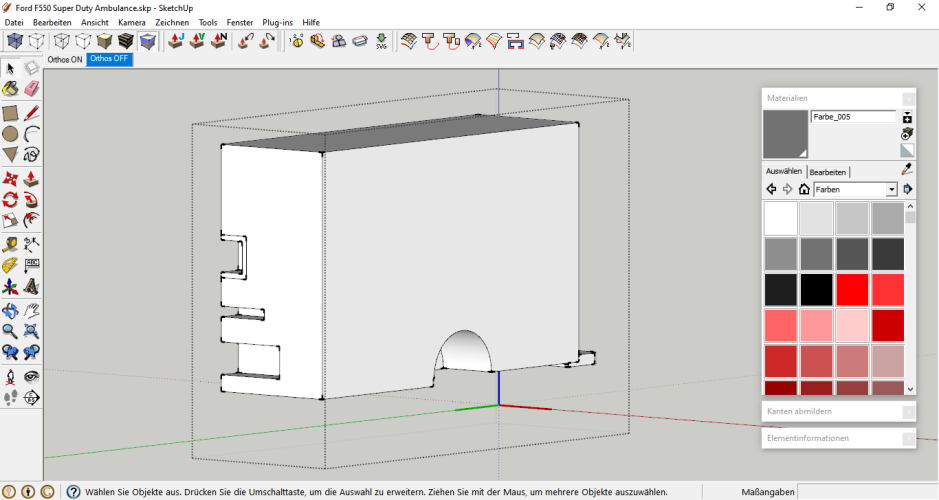Turn Orthos ON
The image size is (939, 500).
65,59
